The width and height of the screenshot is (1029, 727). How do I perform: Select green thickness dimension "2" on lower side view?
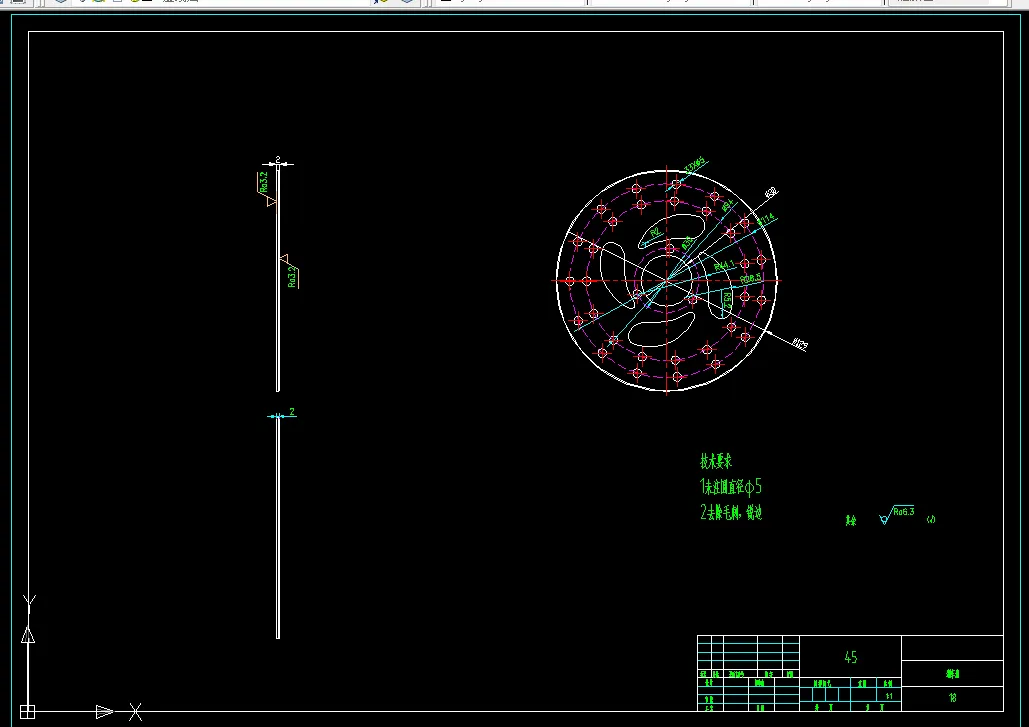(292, 411)
